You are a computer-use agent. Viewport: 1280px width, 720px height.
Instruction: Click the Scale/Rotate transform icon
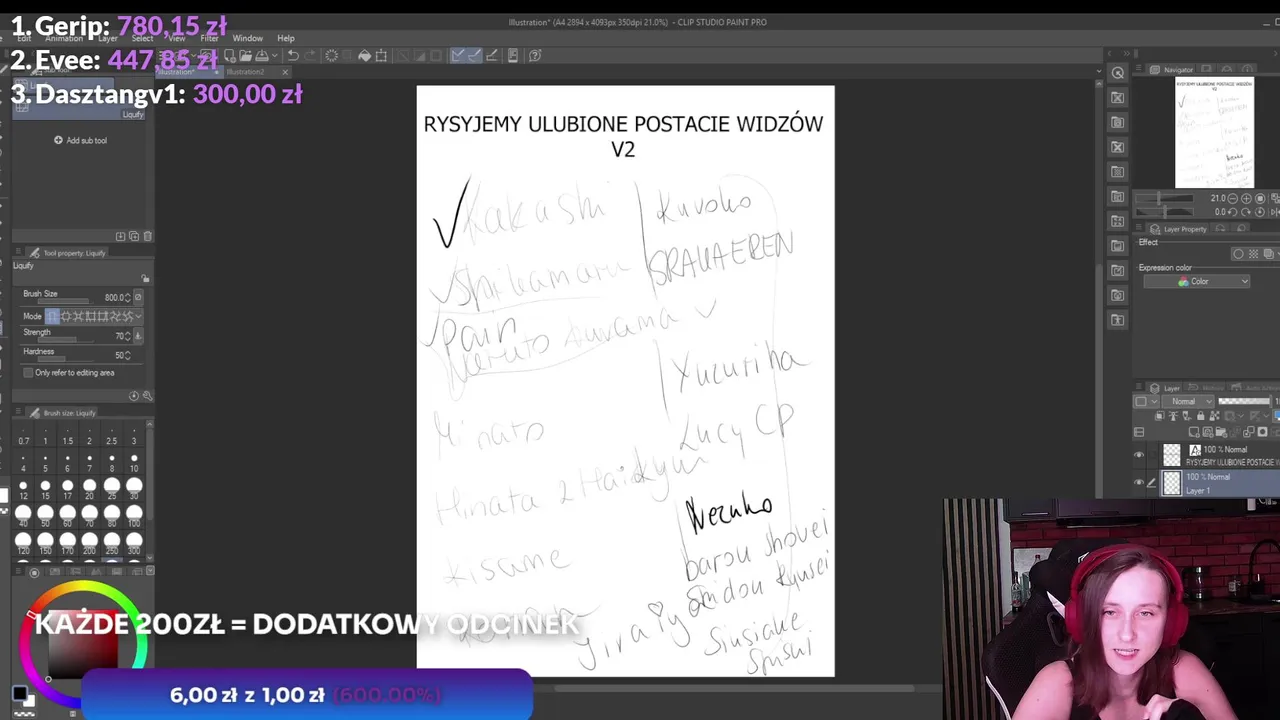click(381, 56)
